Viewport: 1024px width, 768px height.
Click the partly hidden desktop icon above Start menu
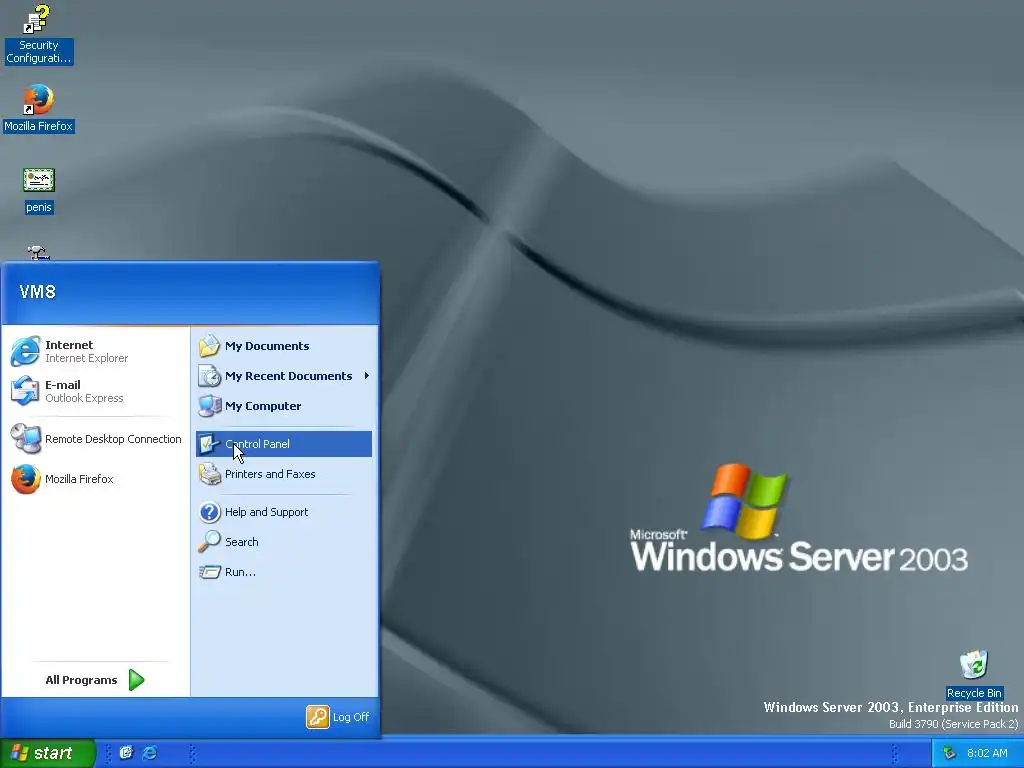(38, 252)
